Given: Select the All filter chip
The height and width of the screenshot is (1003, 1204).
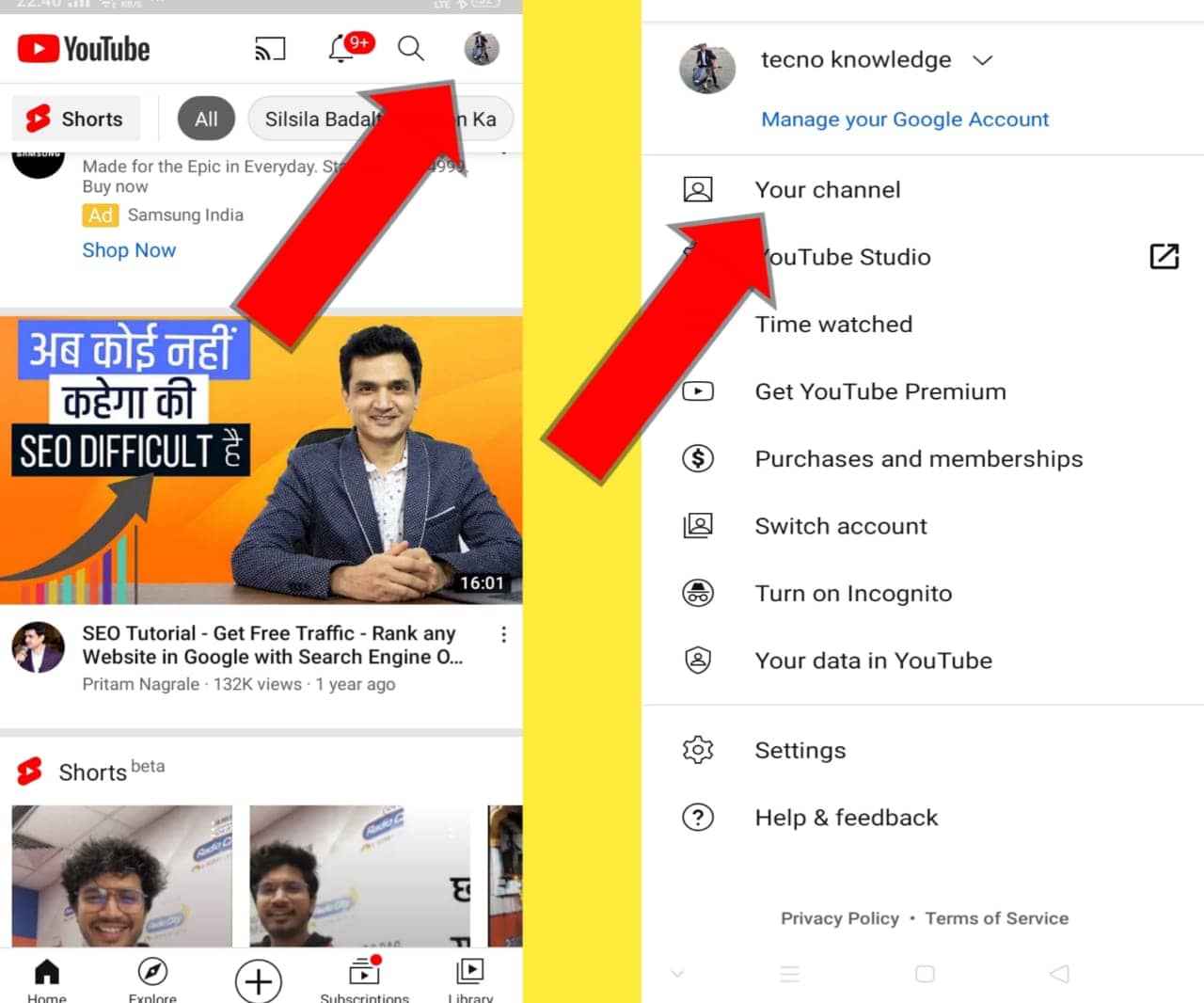Looking at the screenshot, I should click(206, 119).
